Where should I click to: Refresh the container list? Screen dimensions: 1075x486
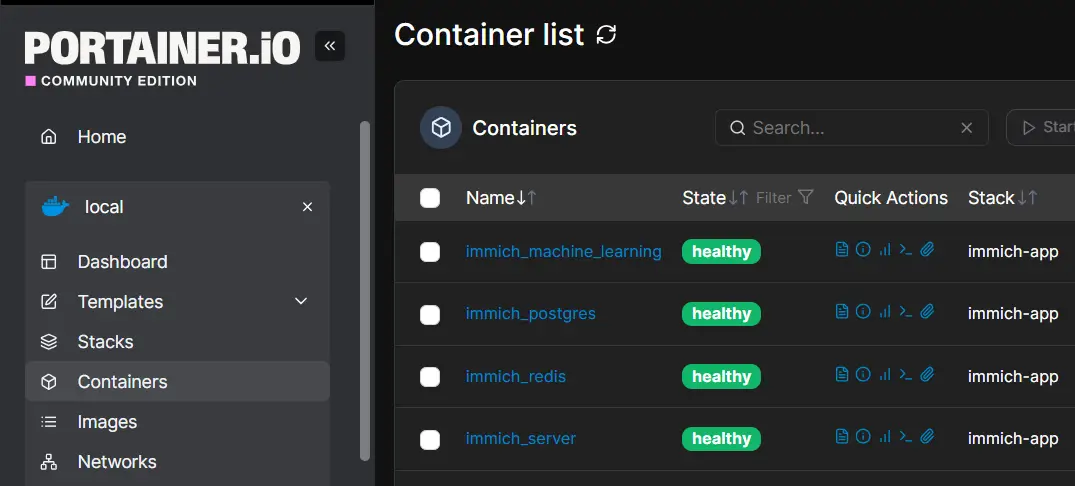(x=606, y=35)
